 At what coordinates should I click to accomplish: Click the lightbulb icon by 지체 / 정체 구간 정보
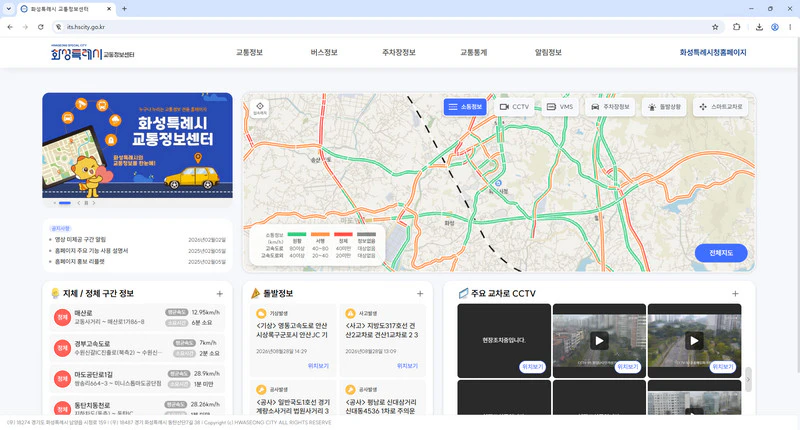(55, 293)
